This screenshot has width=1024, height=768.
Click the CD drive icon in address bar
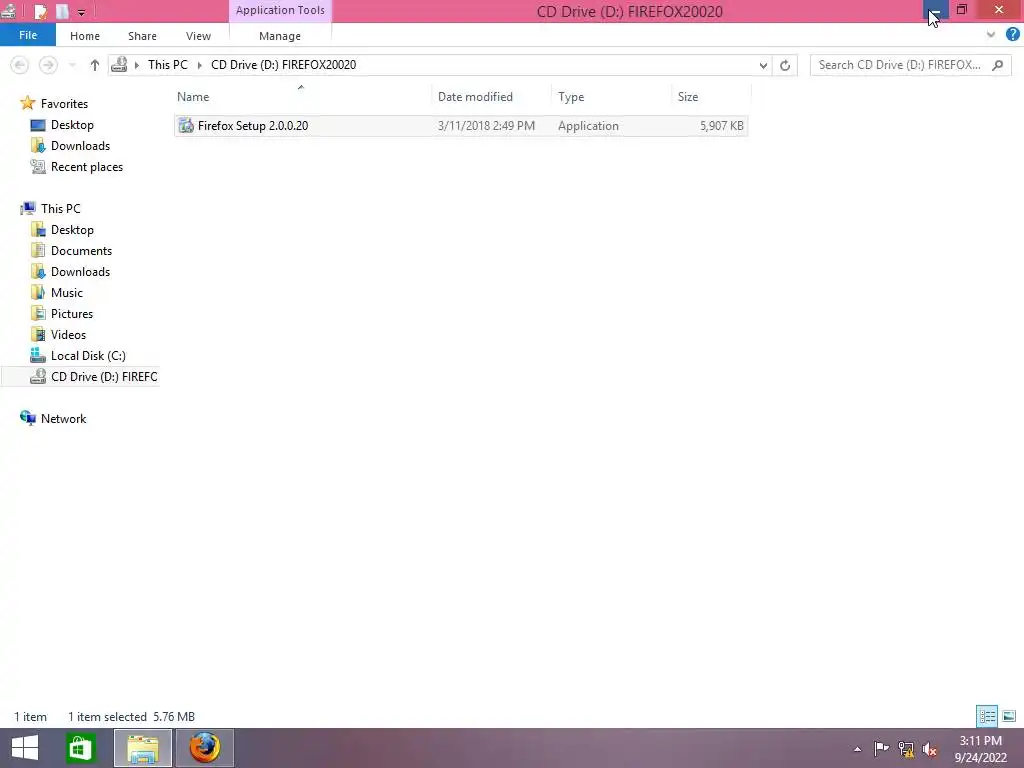point(119,64)
